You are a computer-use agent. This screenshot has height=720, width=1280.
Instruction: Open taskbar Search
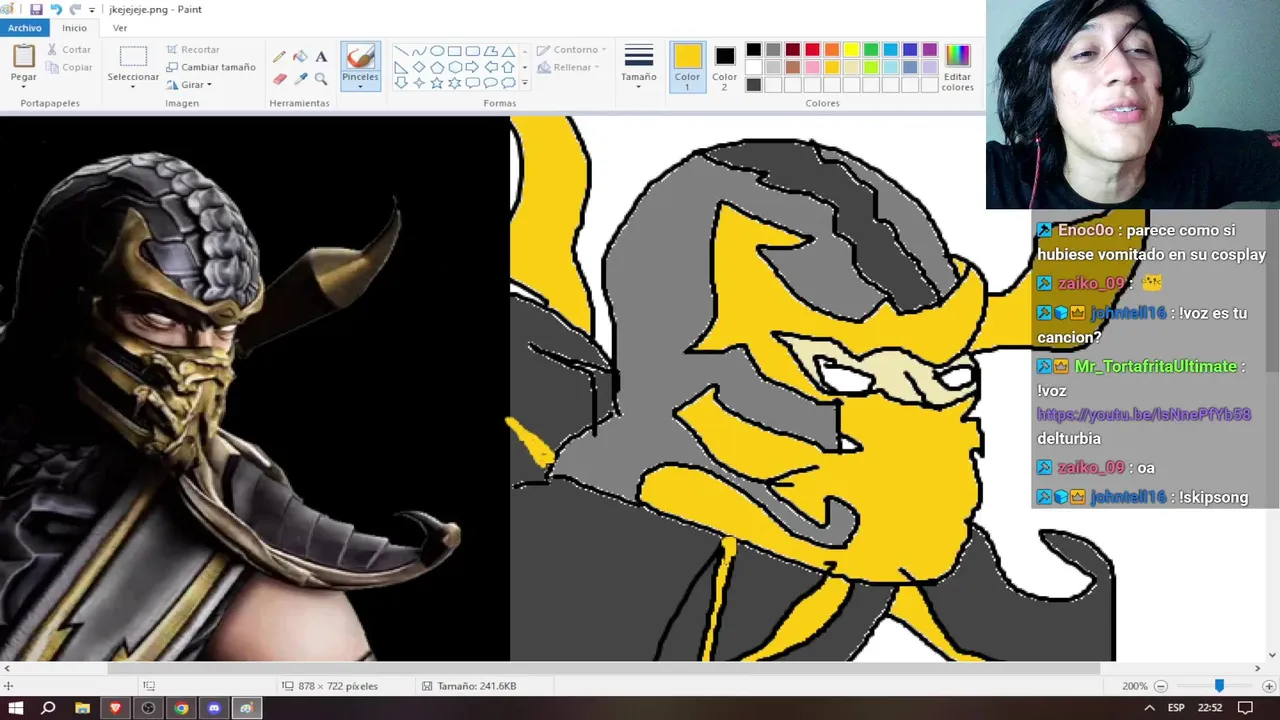pyautogui.click(x=48, y=708)
